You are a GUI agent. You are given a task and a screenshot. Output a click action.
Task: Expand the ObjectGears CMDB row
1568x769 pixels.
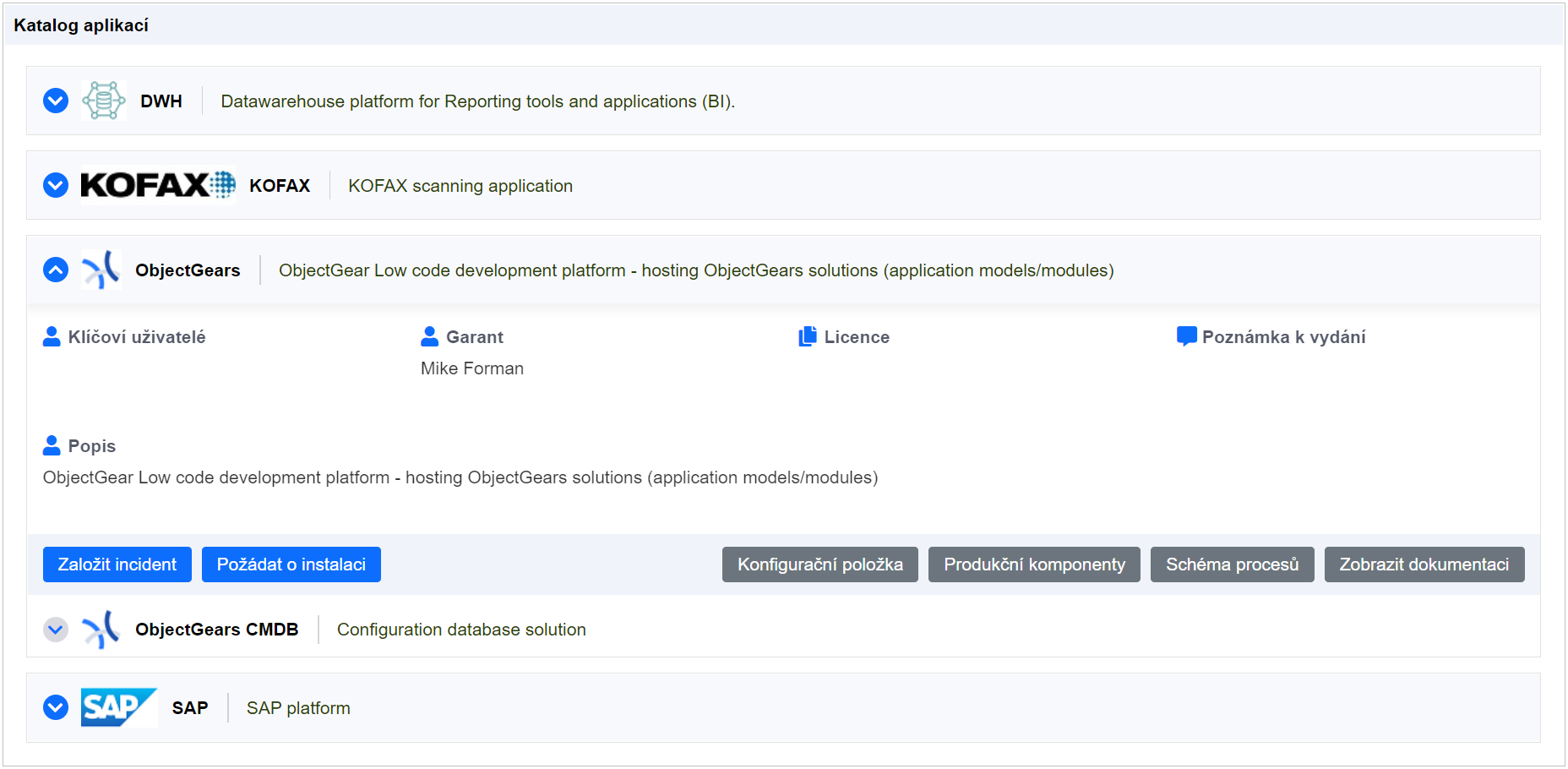(56, 630)
